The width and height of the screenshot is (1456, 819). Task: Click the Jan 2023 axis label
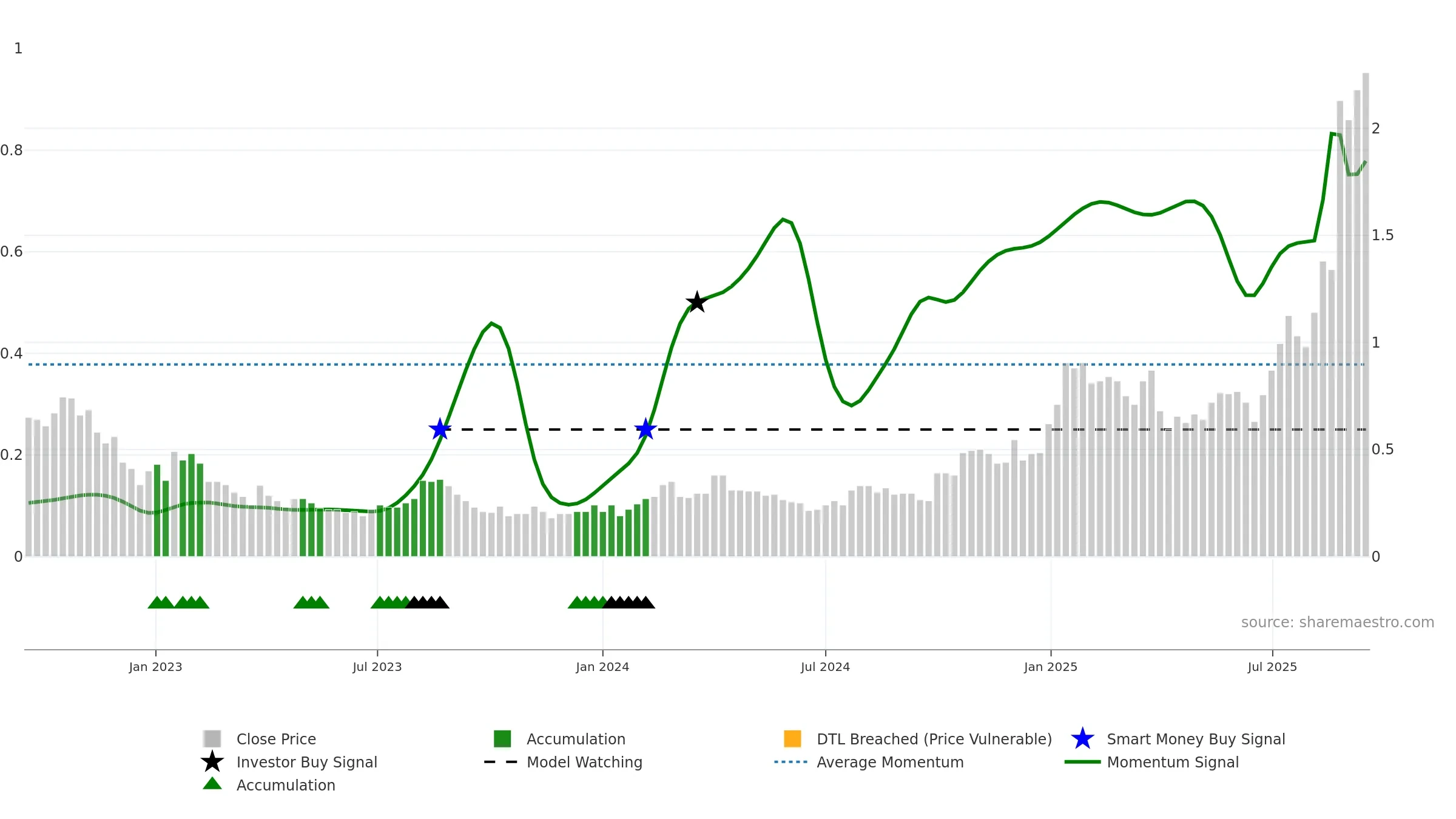click(x=155, y=667)
